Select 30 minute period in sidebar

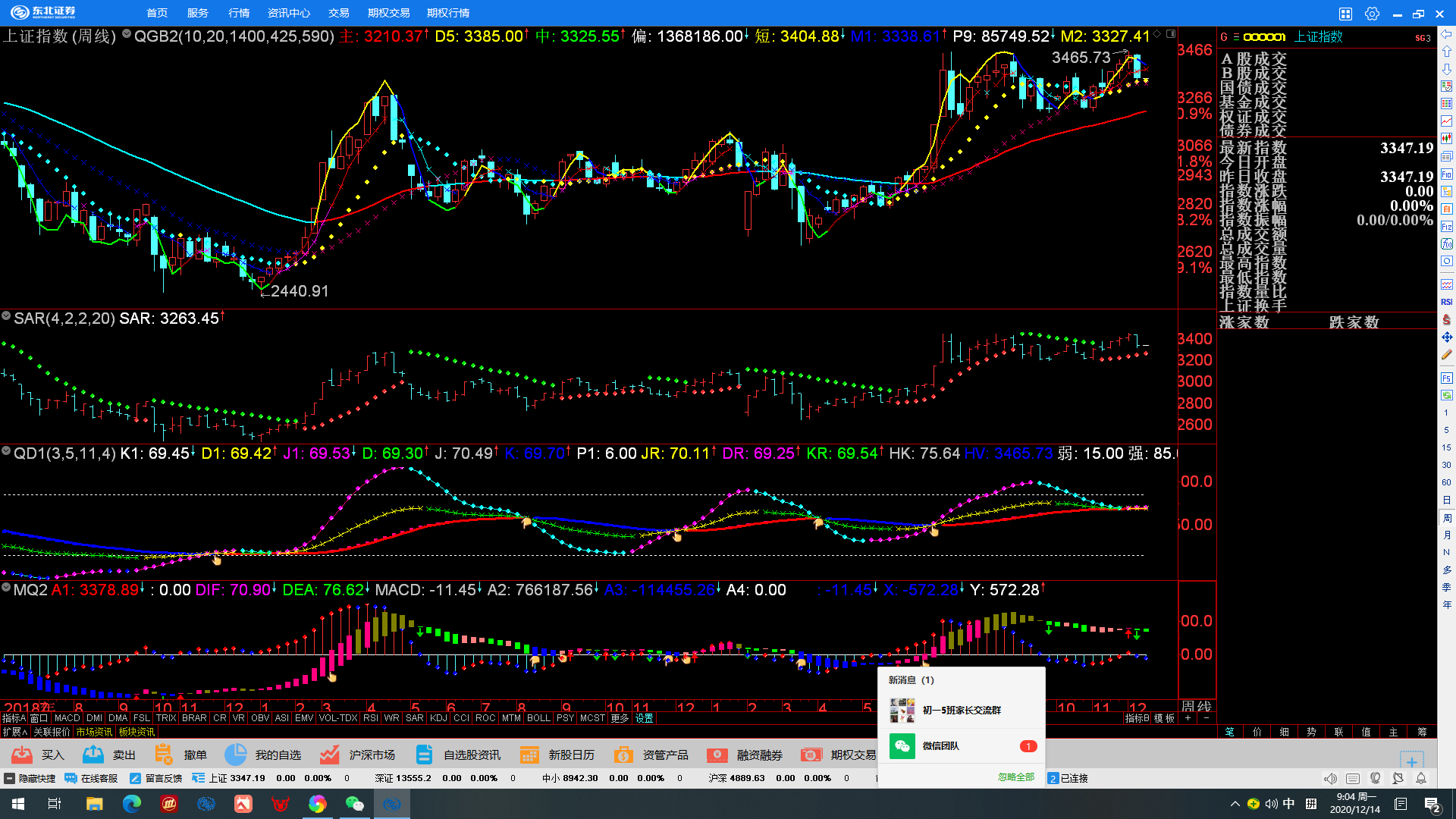click(1447, 465)
